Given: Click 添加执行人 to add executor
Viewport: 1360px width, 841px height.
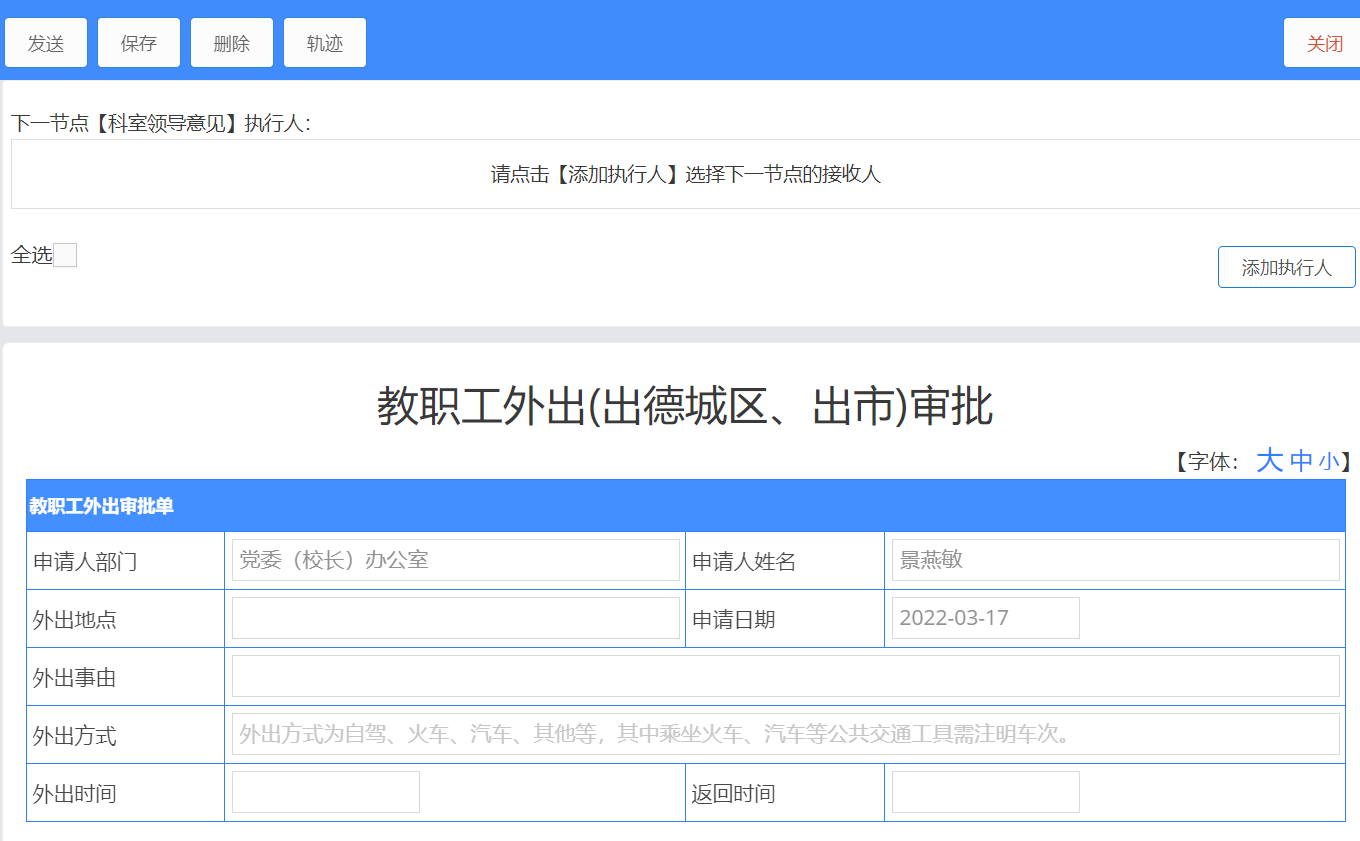Looking at the screenshot, I should click(x=1286, y=267).
